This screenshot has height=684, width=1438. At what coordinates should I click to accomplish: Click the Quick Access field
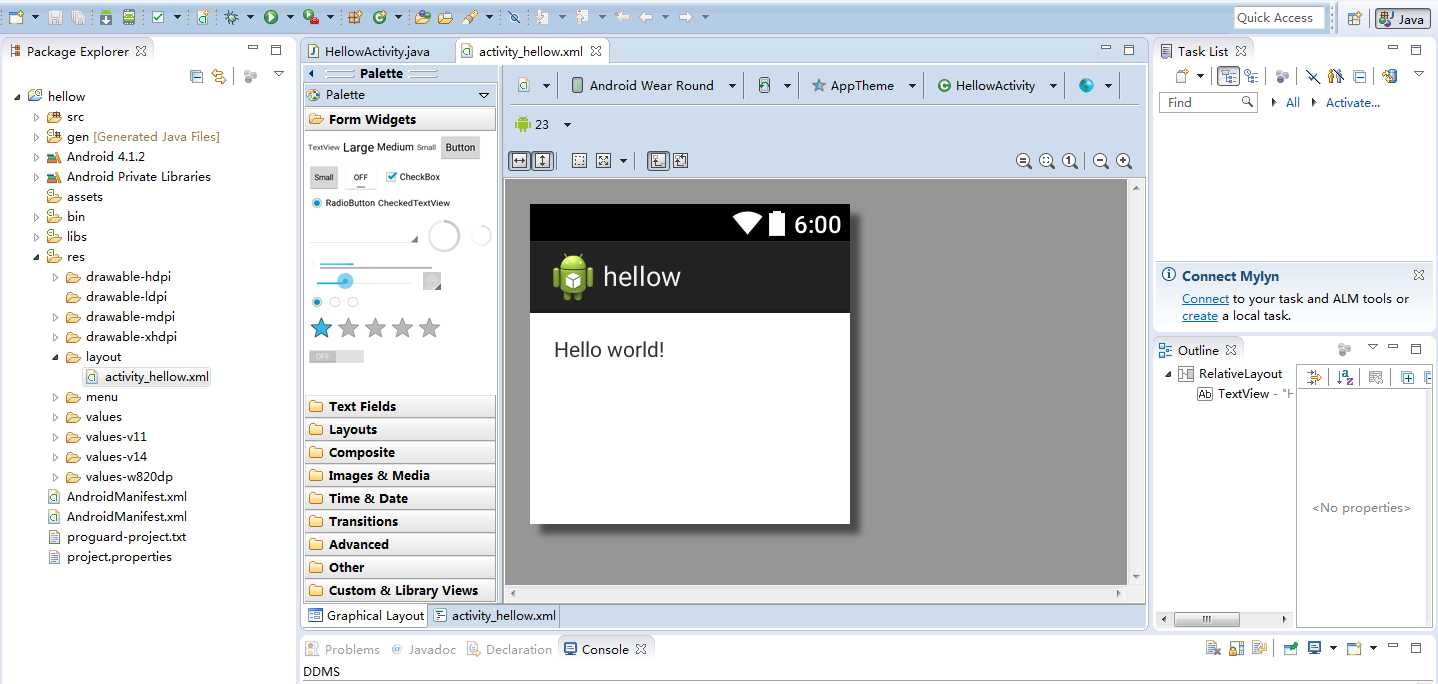click(x=1279, y=18)
